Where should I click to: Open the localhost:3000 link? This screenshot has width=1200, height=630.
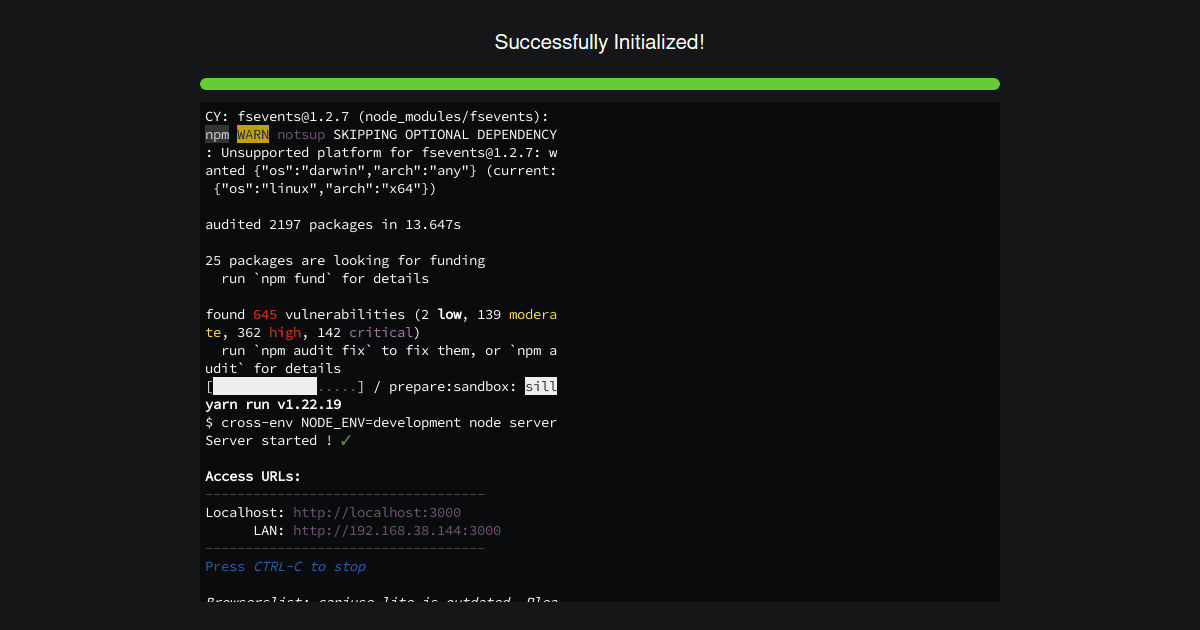pos(378,512)
